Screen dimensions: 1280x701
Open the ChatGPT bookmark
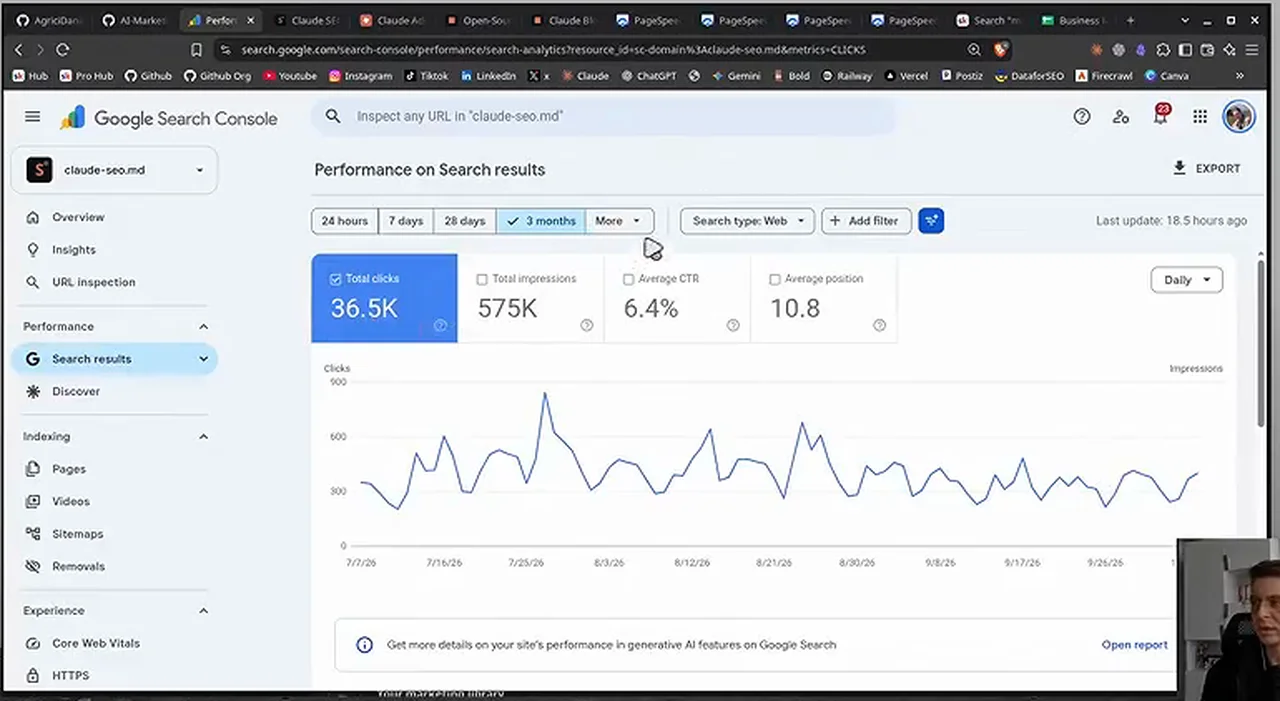click(649, 76)
